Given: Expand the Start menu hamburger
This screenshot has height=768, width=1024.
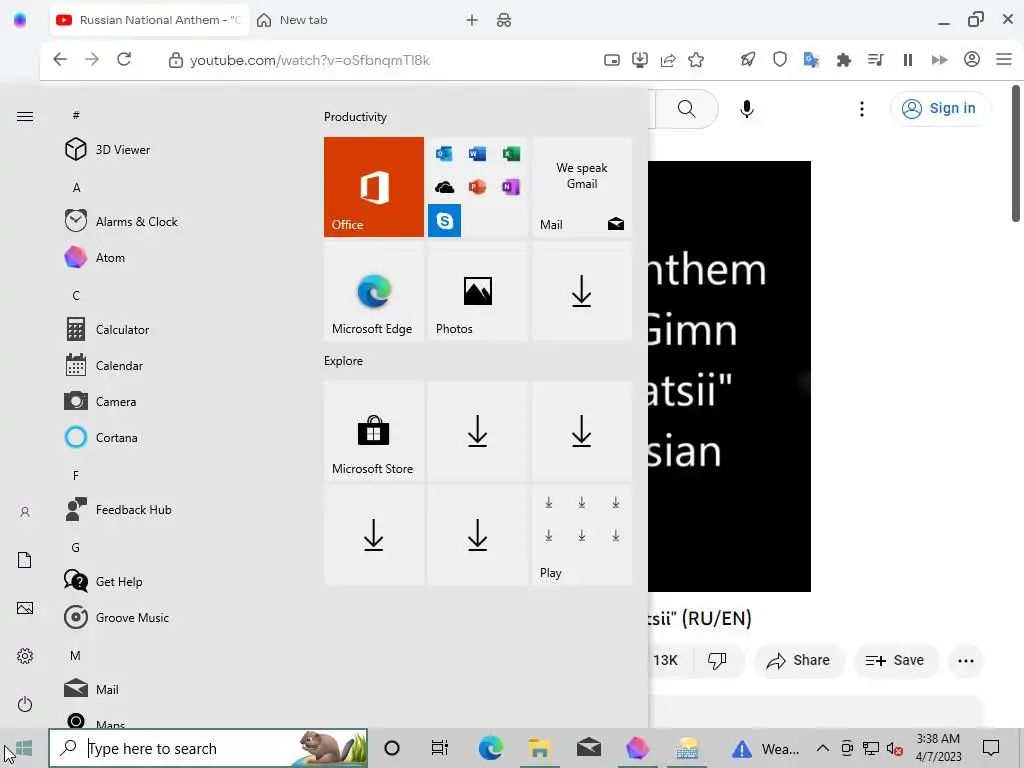Looking at the screenshot, I should [25, 116].
